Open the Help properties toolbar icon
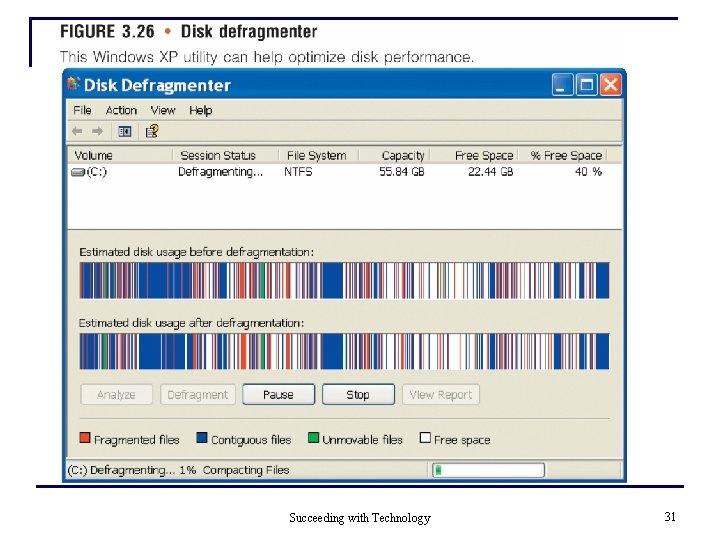Image resolution: width=720 pixels, height=540 pixels. pos(152,131)
